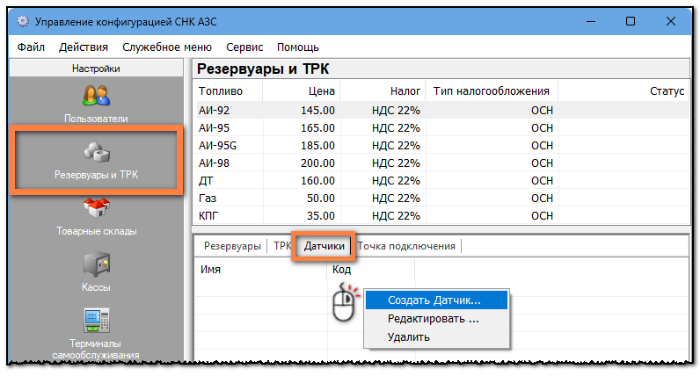Click НДС 22% in the КПГ row
Image resolution: width=700 pixels, height=376 pixels.
(396, 216)
